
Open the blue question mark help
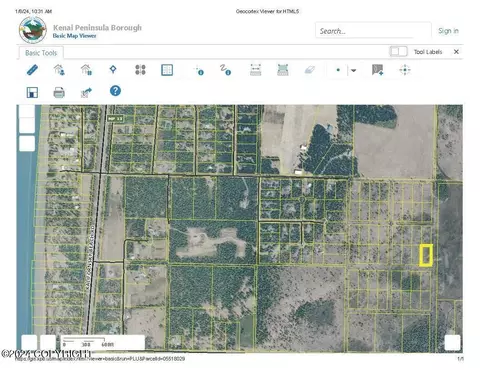click(115, 91)
